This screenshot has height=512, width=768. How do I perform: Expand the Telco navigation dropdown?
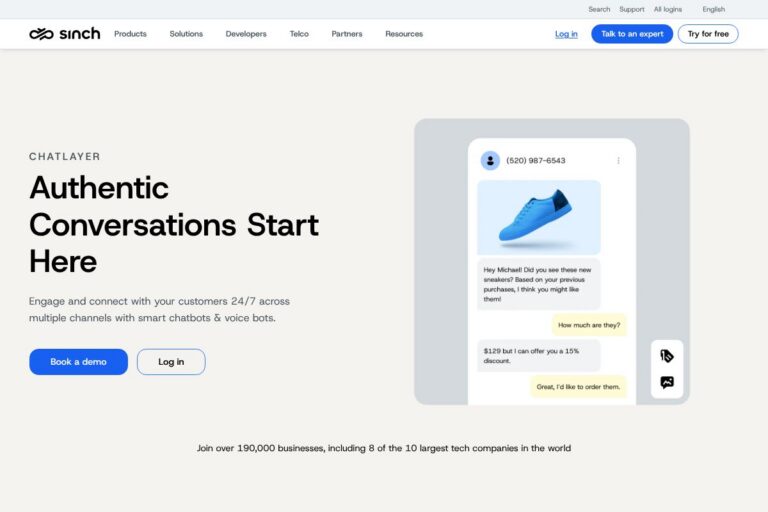[299, 34]
